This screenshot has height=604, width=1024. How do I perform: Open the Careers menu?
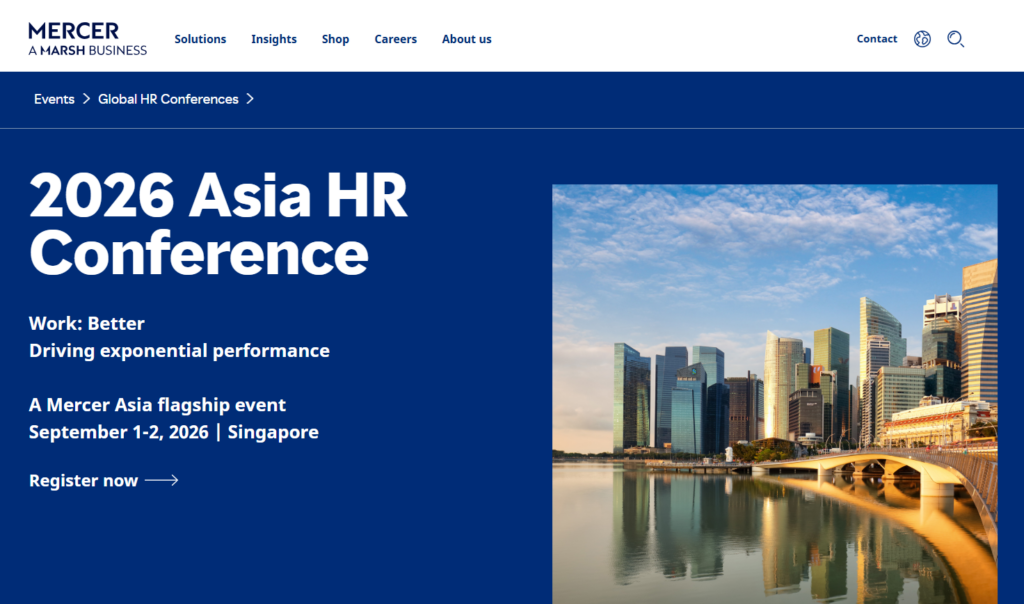click(395, 39)
